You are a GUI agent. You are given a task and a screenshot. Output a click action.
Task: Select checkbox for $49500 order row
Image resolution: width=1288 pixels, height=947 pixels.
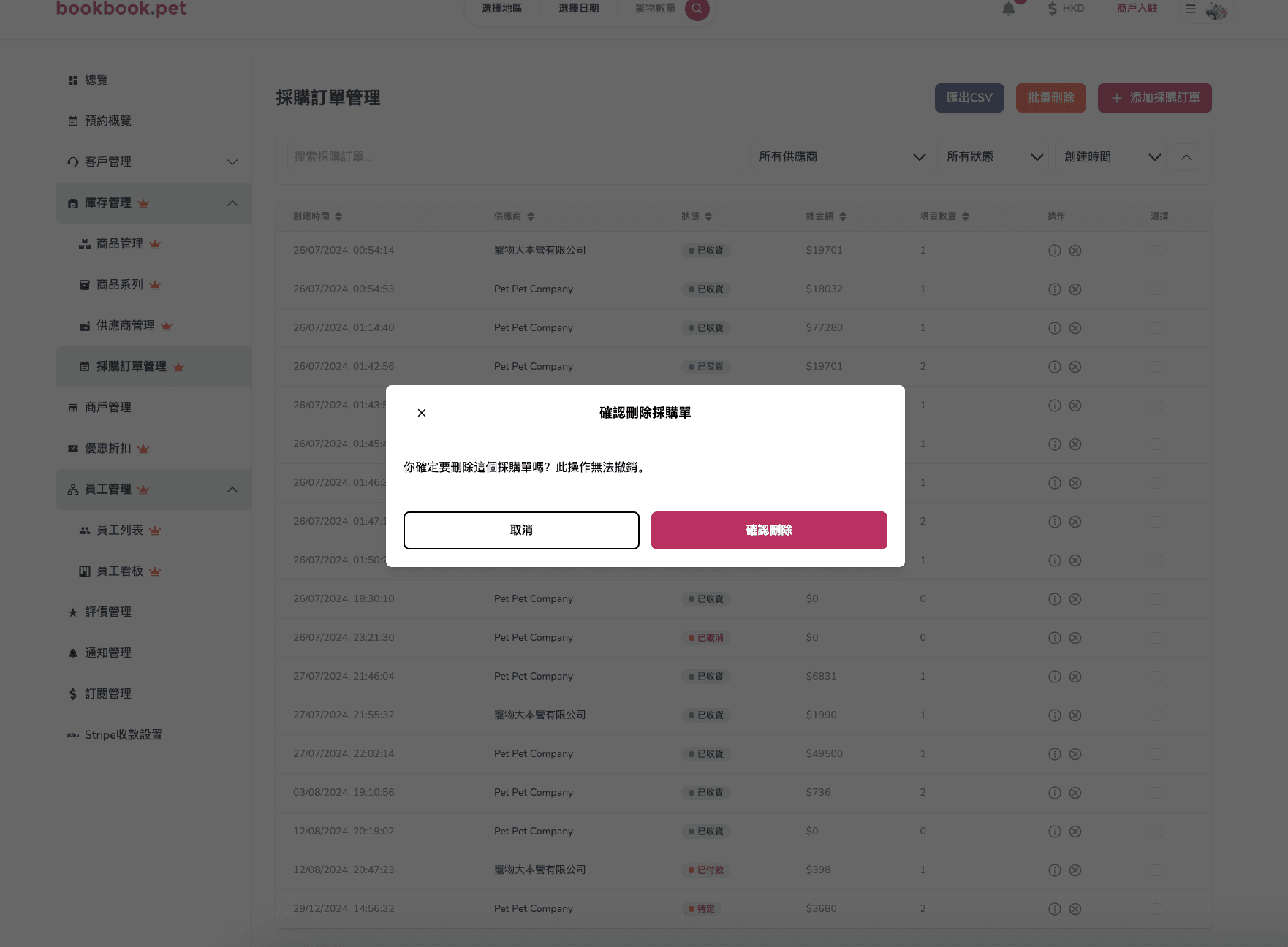1156,754
